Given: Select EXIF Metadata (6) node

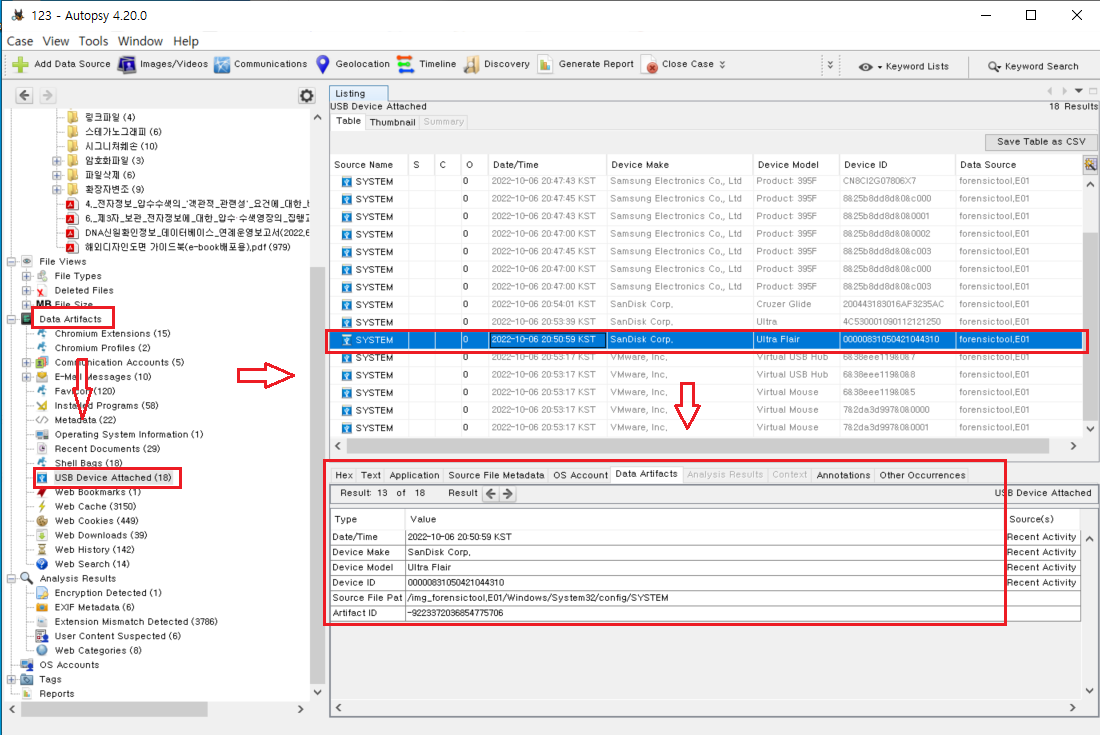Looking at the screenshot, I should click(94, 607).
